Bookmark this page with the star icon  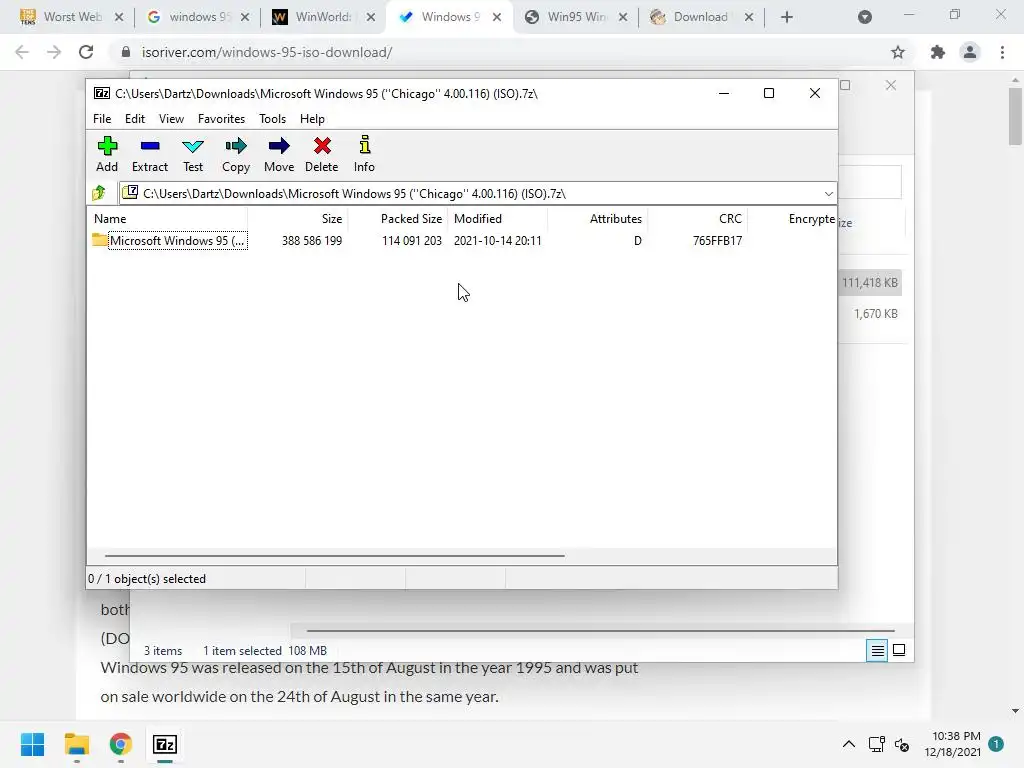(x=898, y=52)
